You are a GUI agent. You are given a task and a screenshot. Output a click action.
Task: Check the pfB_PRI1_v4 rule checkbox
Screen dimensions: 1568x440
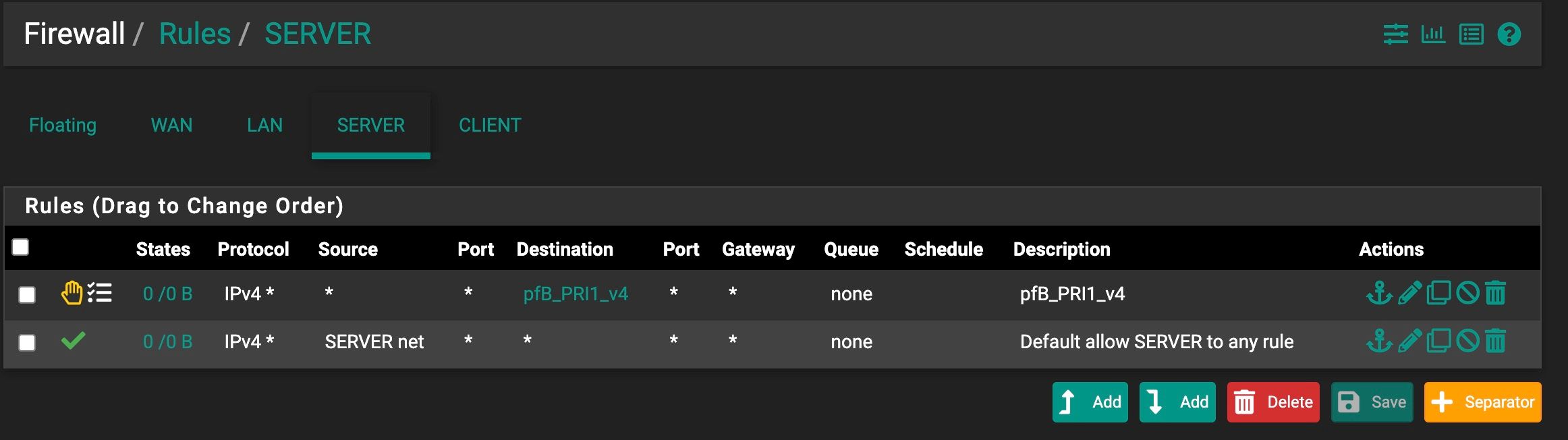27,295
